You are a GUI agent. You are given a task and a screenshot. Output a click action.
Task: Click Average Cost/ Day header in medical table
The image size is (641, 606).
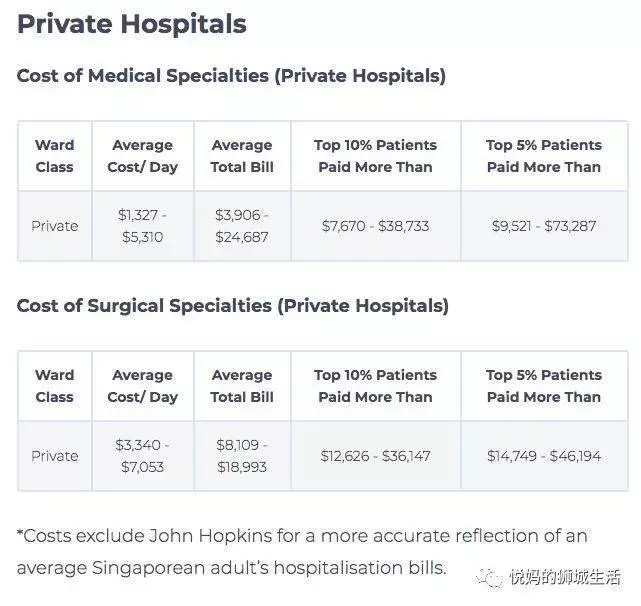pyautogui.click(x=143, y=156)
